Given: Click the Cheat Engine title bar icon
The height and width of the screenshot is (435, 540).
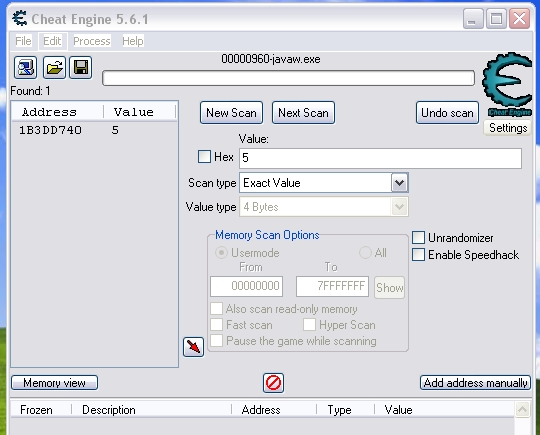Looking at the screenshot, I should tap(20, 18).
